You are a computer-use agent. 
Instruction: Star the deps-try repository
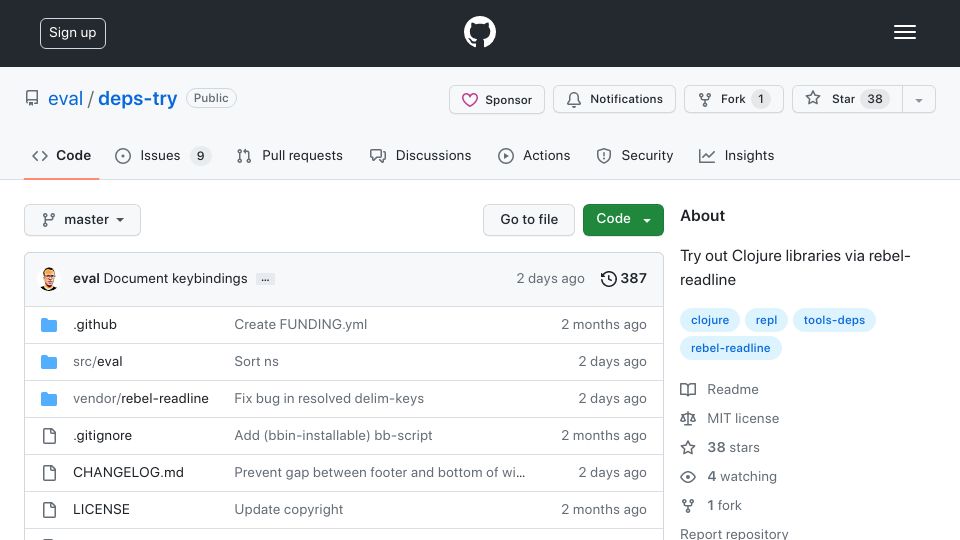coord(847,99)
